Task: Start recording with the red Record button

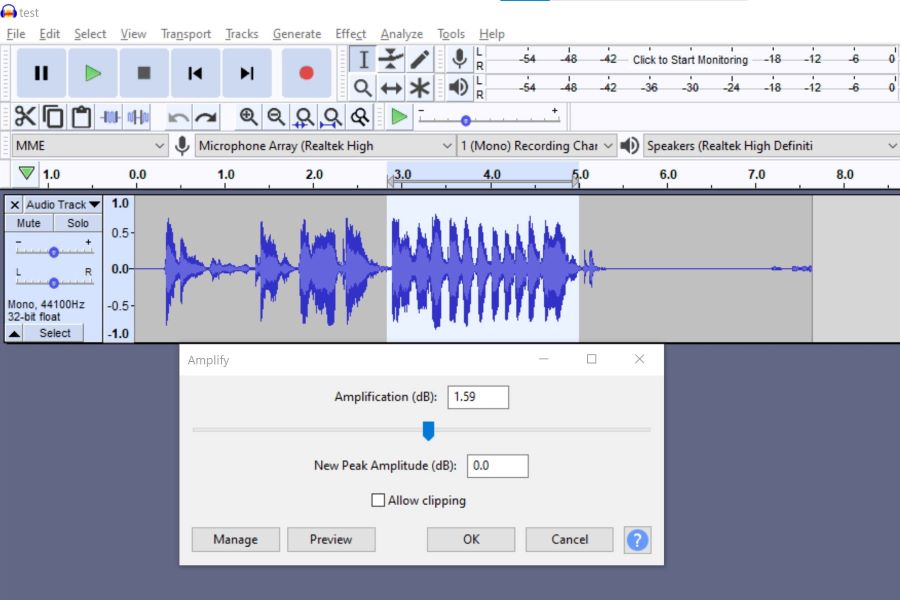Action: coord(307,73)
